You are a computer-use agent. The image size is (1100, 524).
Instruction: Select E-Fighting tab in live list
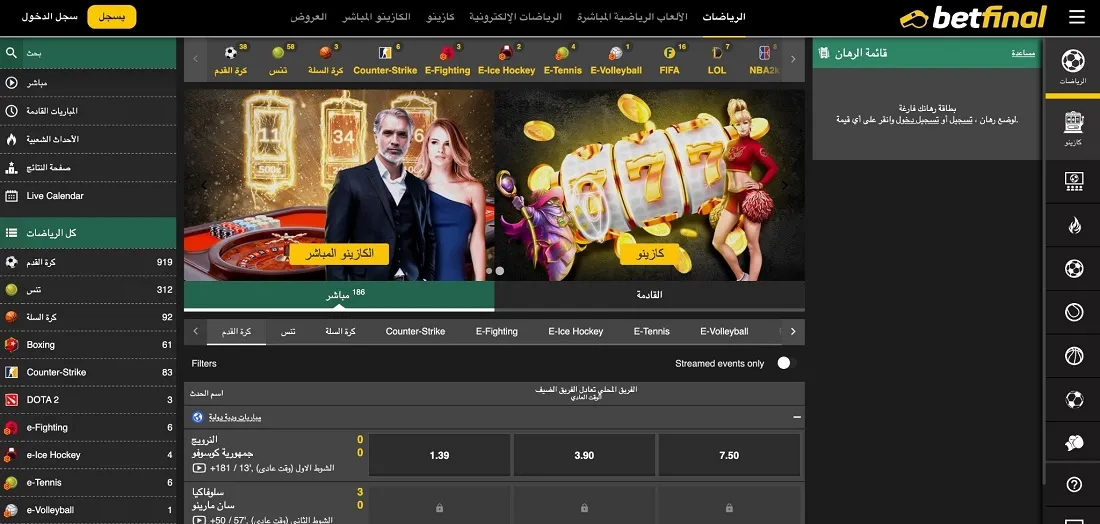[497, 332]
